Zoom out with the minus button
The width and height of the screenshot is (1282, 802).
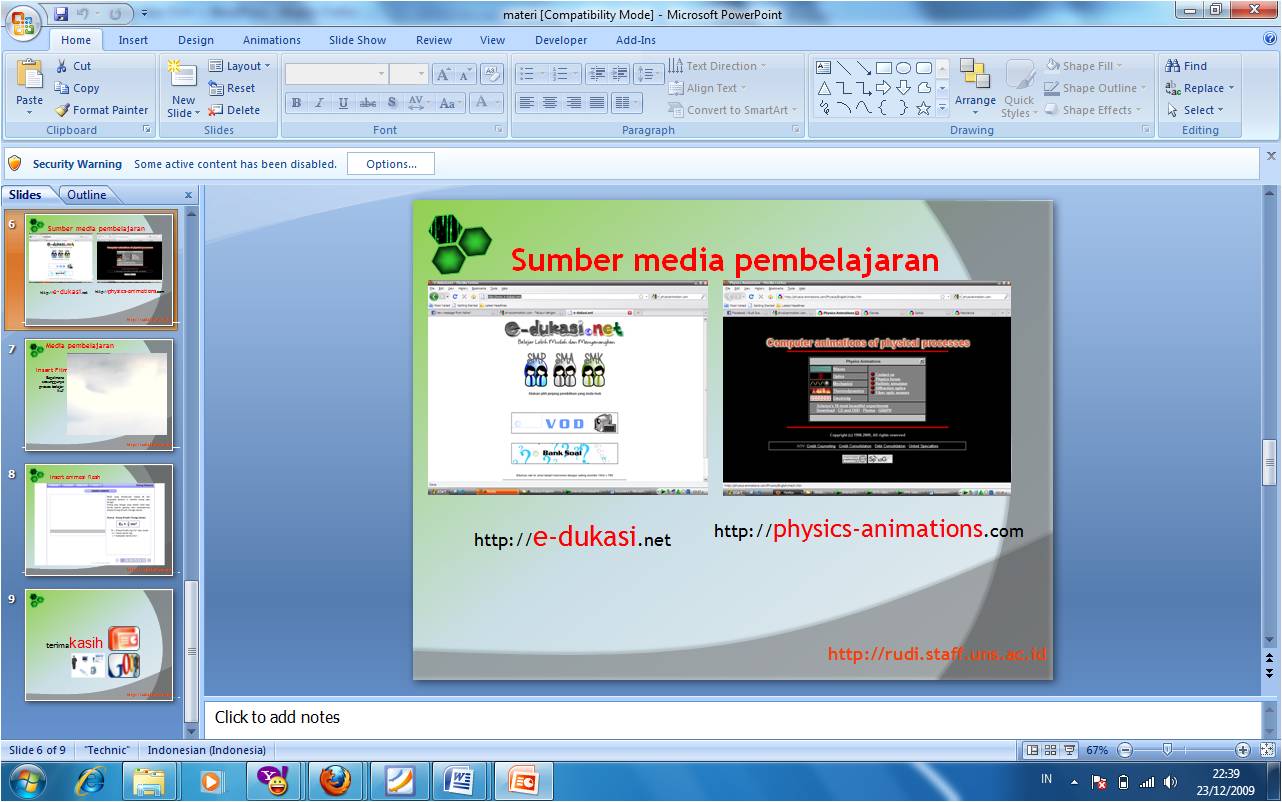(1125, 750)
